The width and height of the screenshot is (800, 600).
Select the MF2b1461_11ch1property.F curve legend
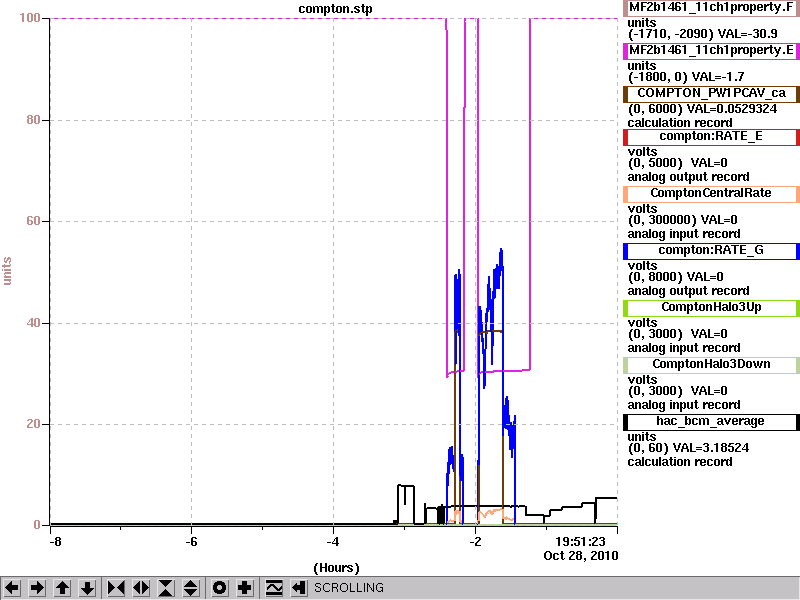pyautogui.click(x=711, y=8)
